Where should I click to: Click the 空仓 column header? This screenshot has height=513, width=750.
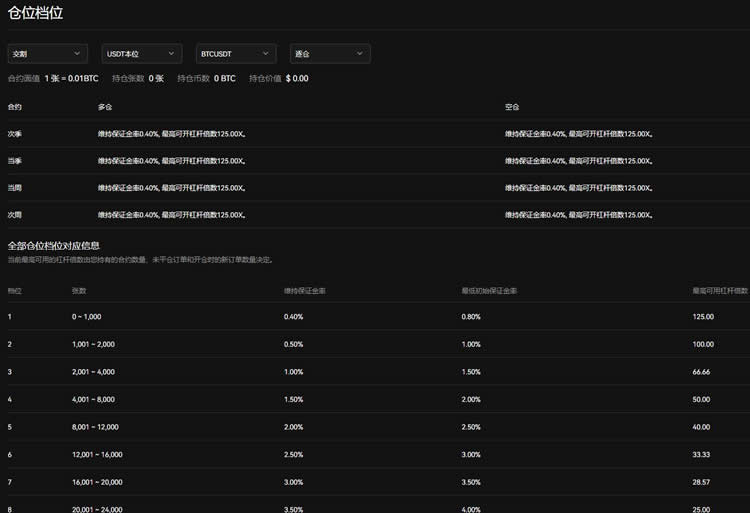point(512,106)
